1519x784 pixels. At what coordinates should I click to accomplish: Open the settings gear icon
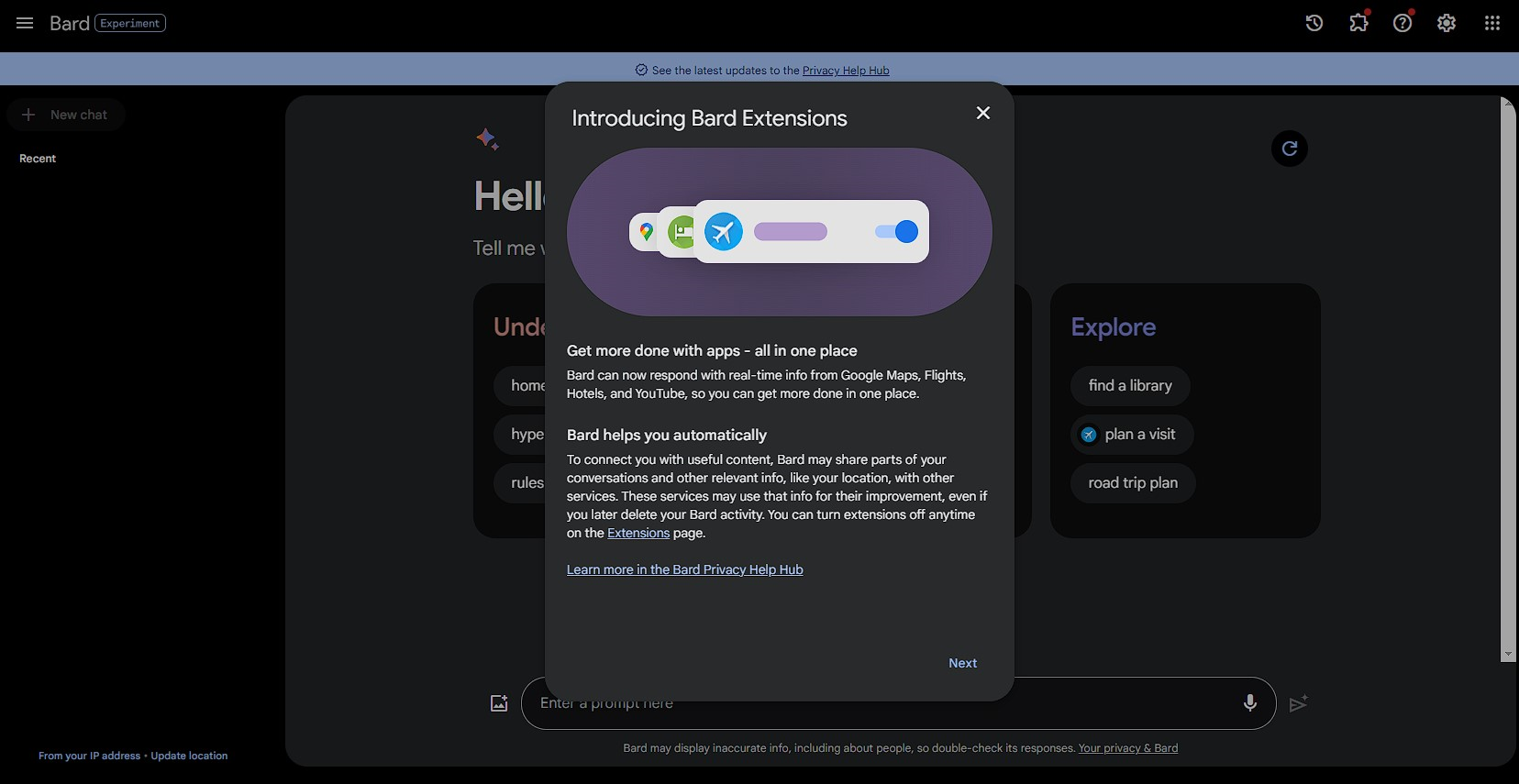click(1447, 23)
